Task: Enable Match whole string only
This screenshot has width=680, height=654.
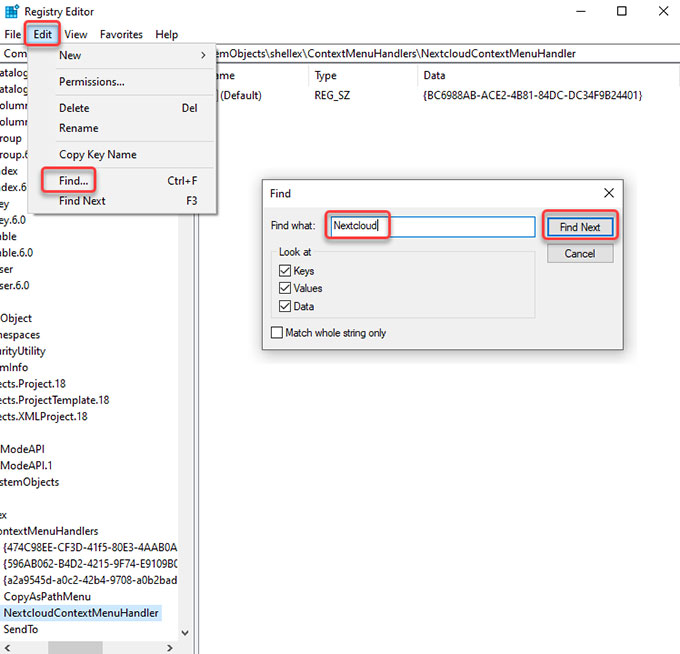Action: (277, 333)
